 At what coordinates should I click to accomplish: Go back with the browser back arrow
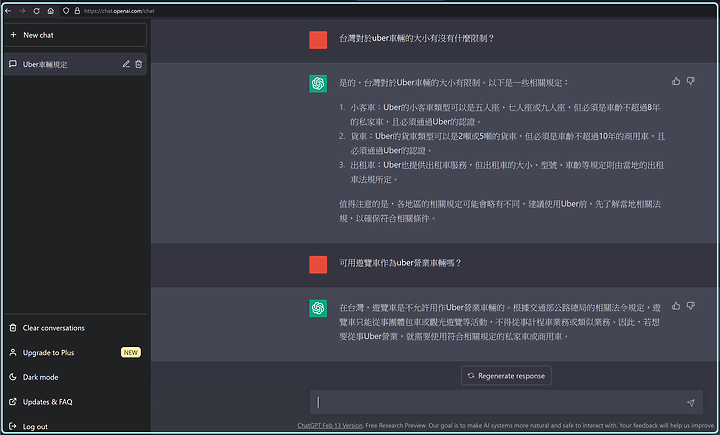(x=8, y=11)
